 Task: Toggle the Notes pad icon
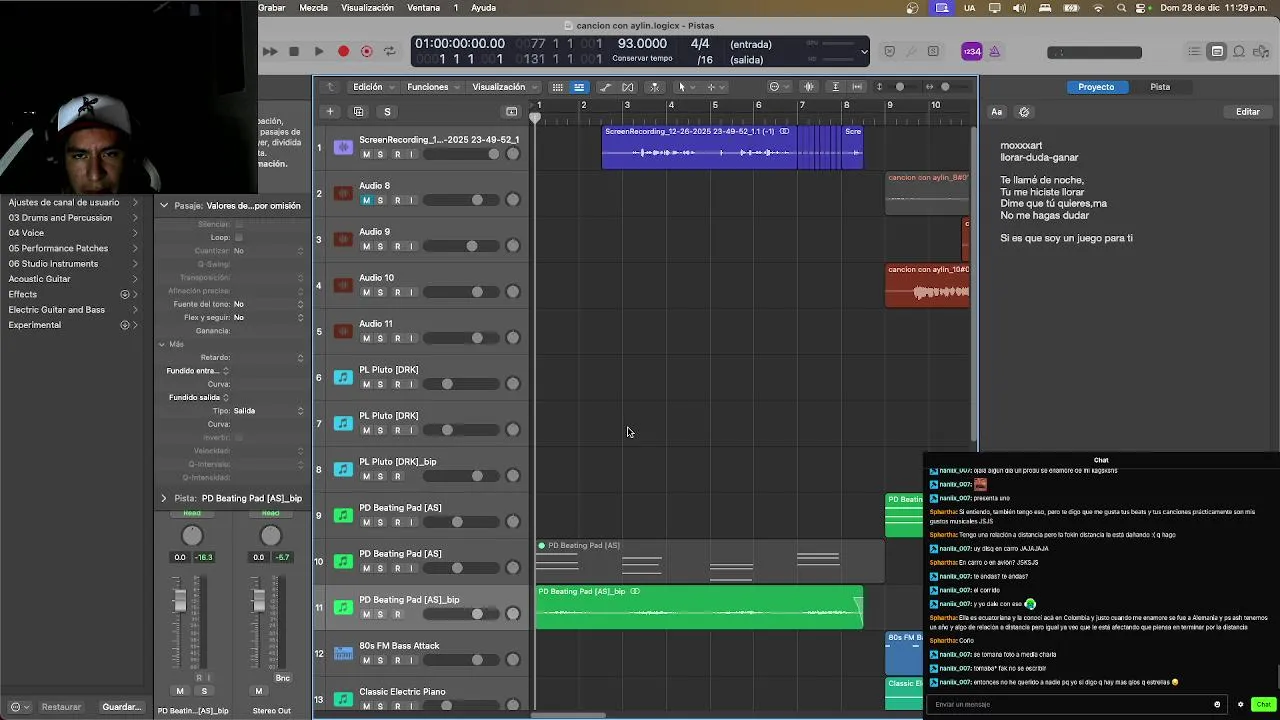(1217, 51)
